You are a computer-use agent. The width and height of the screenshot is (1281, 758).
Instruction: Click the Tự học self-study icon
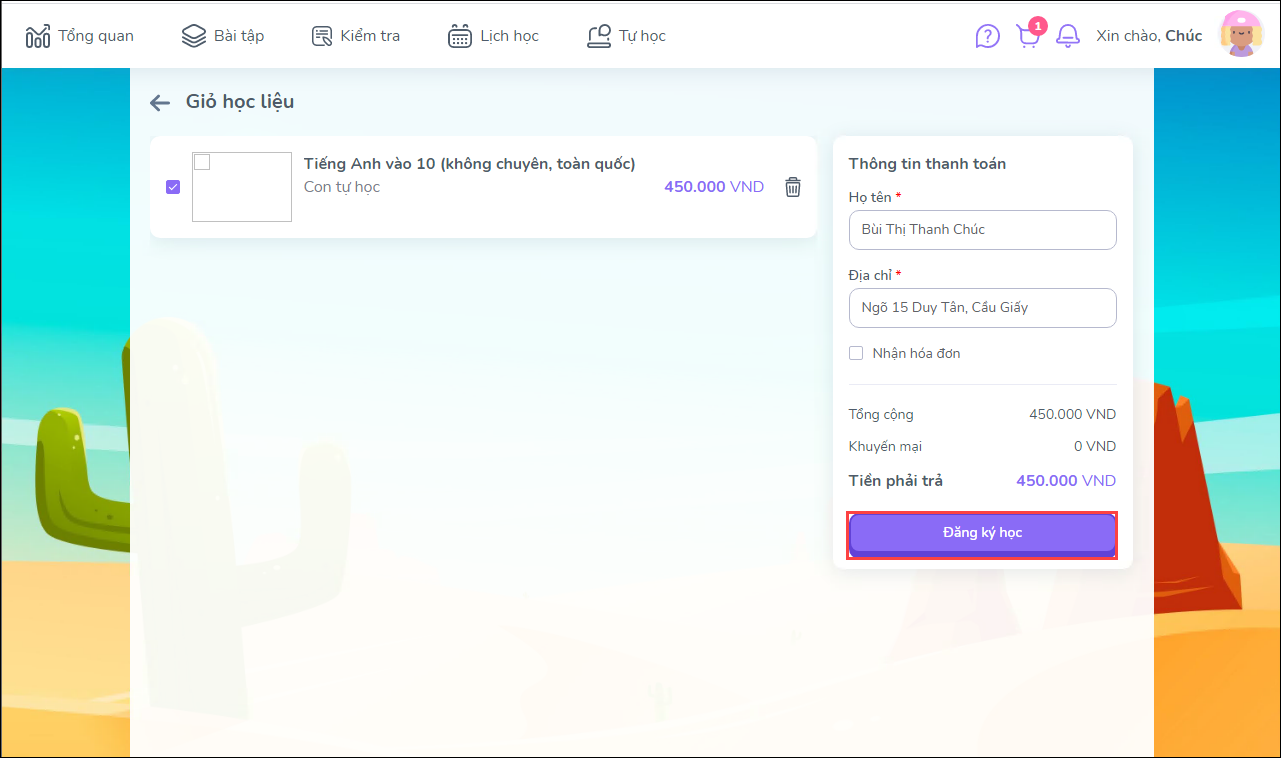pos(599,36)
